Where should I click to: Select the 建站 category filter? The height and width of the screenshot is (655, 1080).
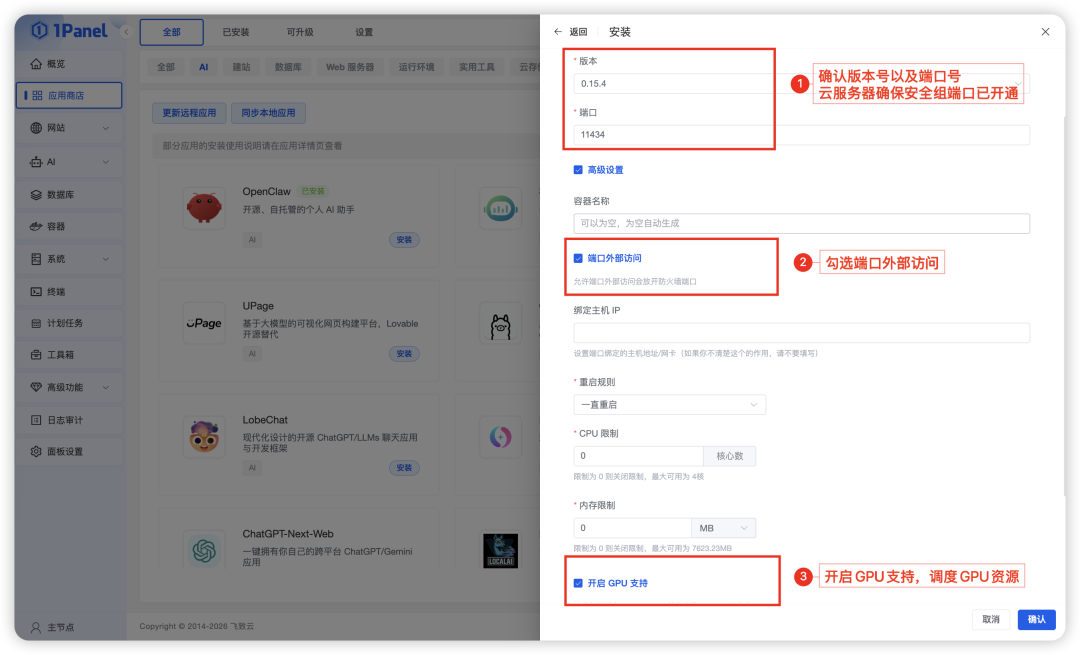click(x=241, y=67)
